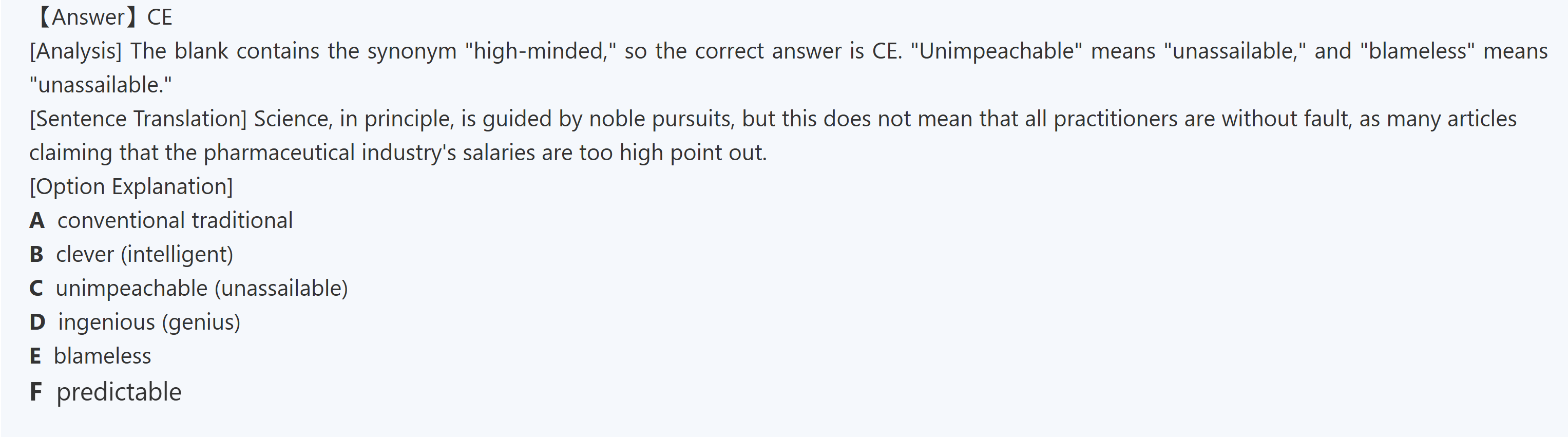Select the bold option letter A

(36, 220)
